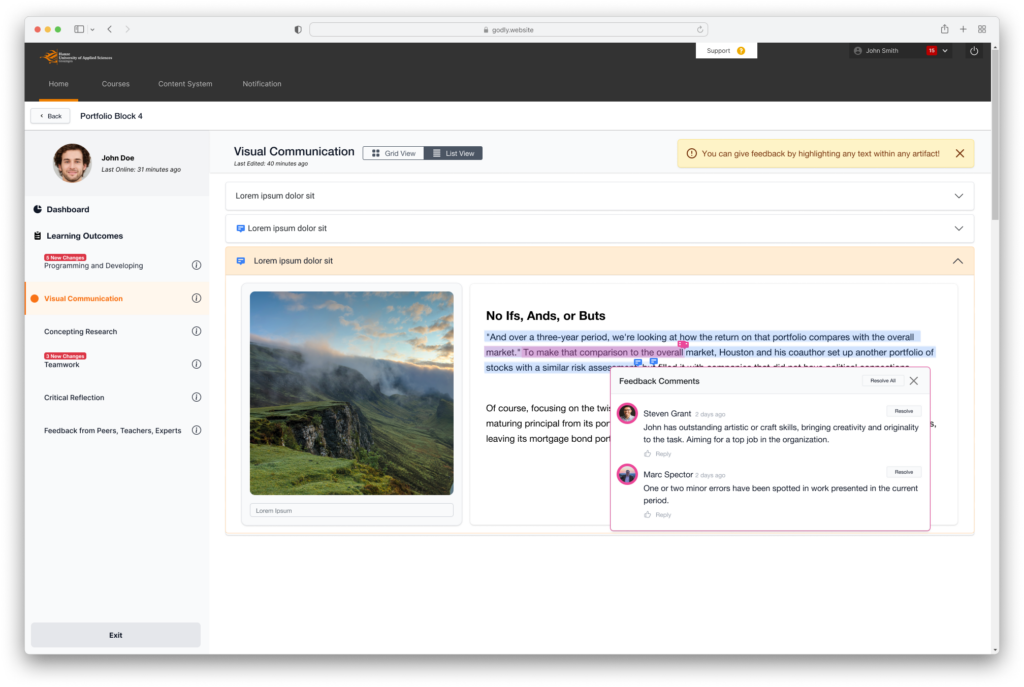Image resolution: width=1024 pixels, height=687 pixels.
Task: Dismiss the yellow feedback hint banner
Action: [960, 153]
